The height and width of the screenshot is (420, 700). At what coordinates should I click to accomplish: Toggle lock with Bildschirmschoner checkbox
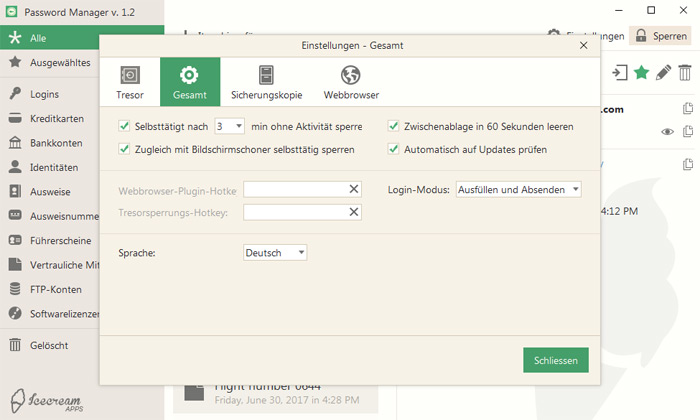[124, 149]
